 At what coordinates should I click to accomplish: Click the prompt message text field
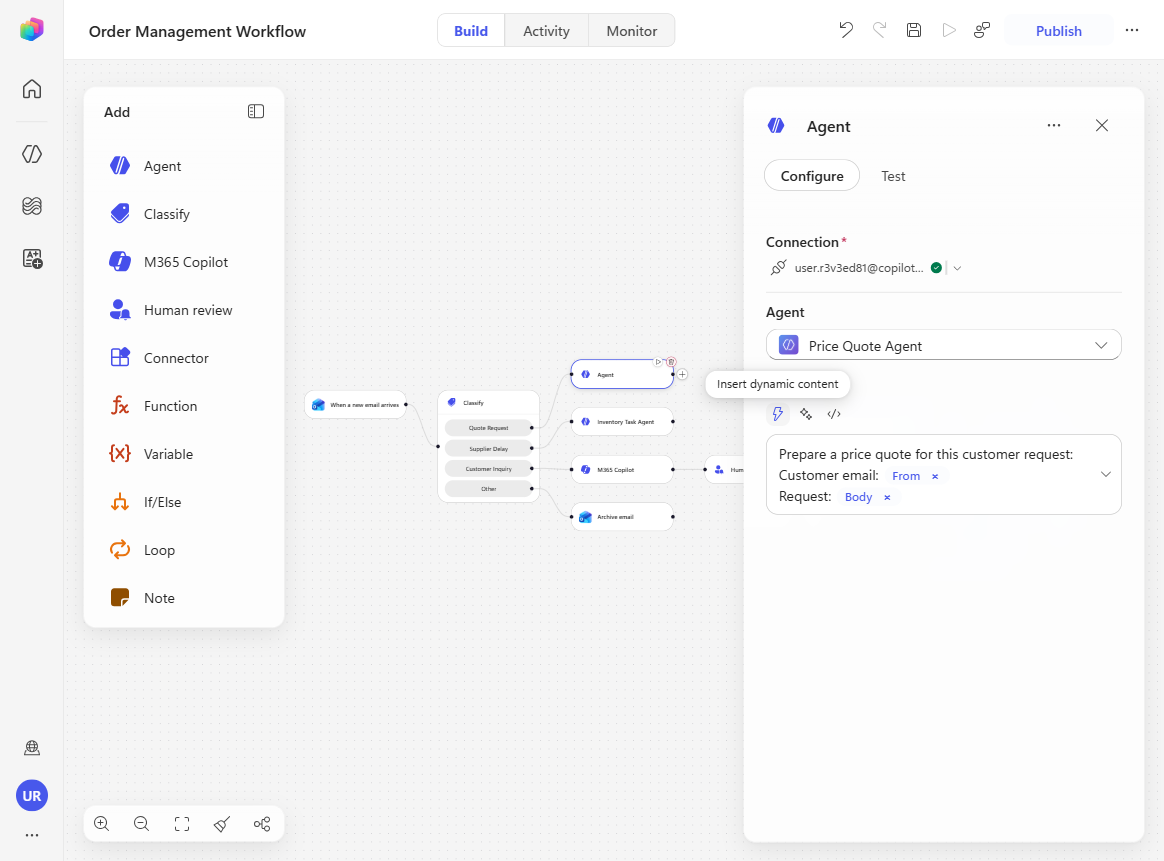(944, 474)
